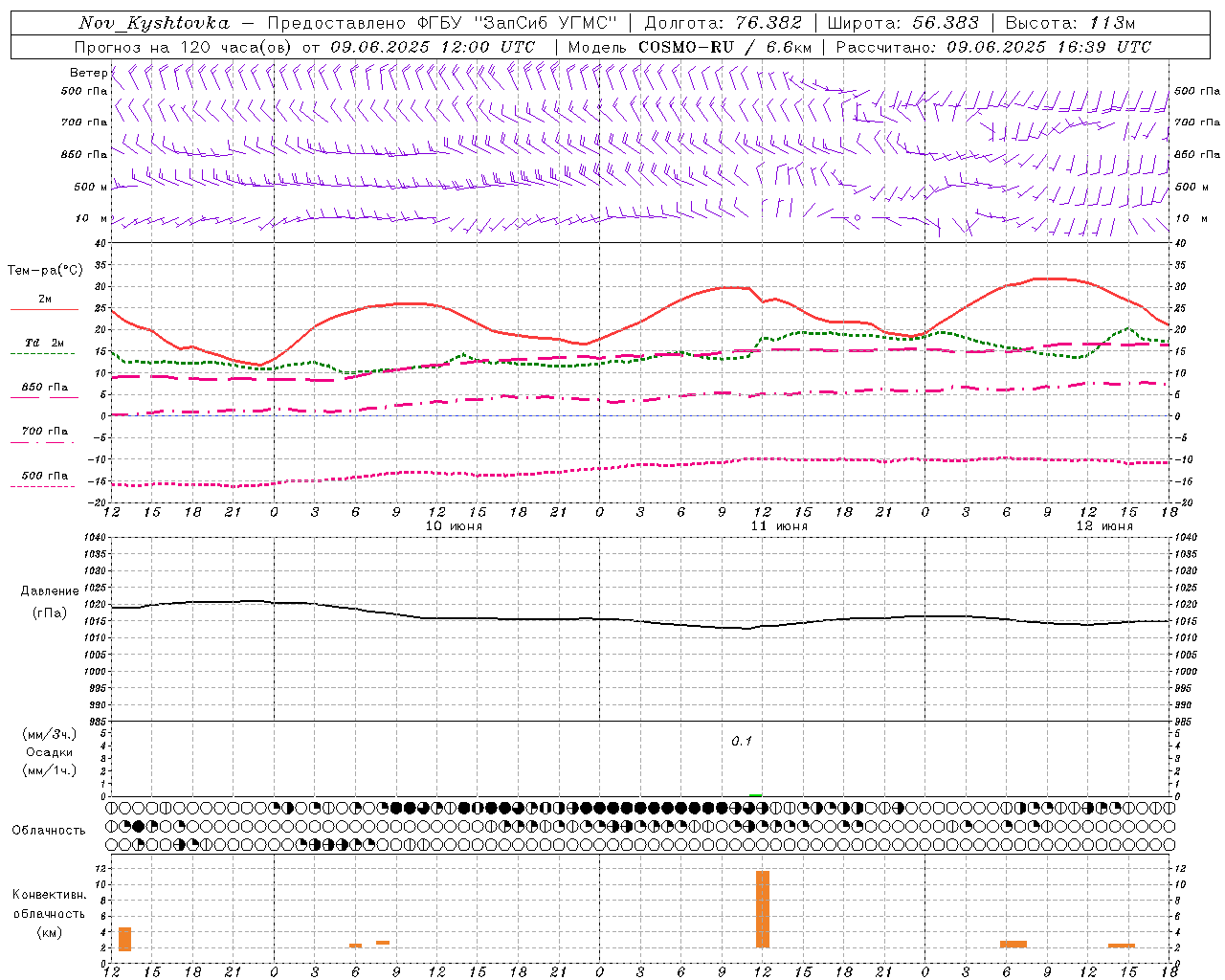The height and width of the screenshot is (980, 1225).
Task: Click the 0.1 precipitation amount value
Action: 742,741
